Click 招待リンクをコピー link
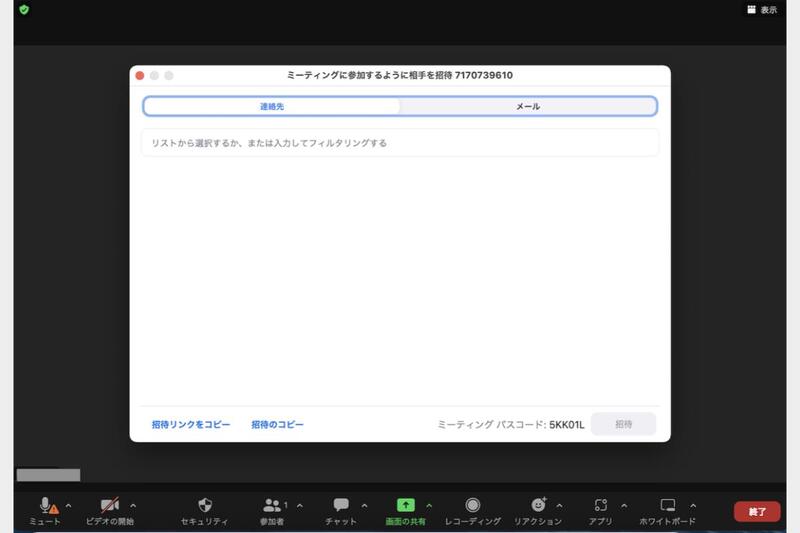Screen dimensions: 800x533 191,424
